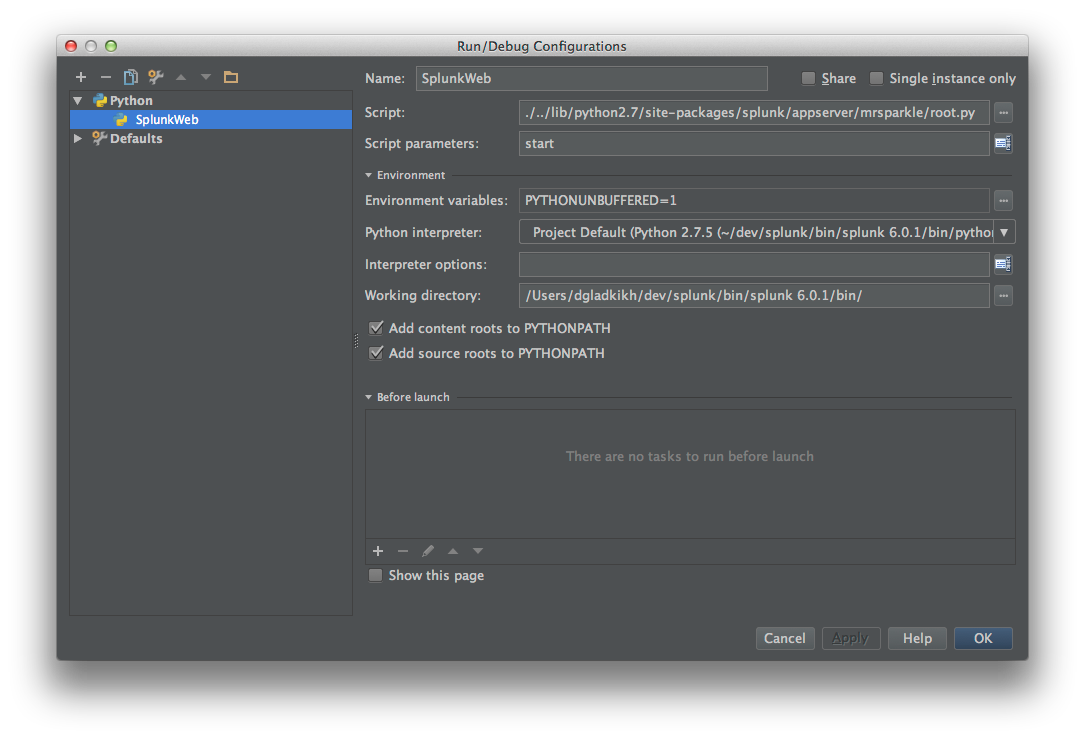Remove a Before launch task with the minus icon

tap(403, 551)
